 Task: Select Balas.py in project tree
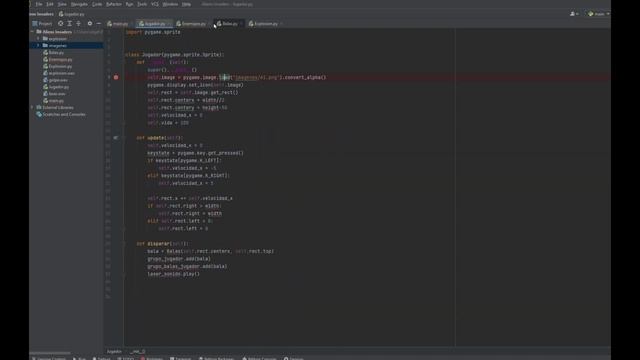tap(54, 53)
